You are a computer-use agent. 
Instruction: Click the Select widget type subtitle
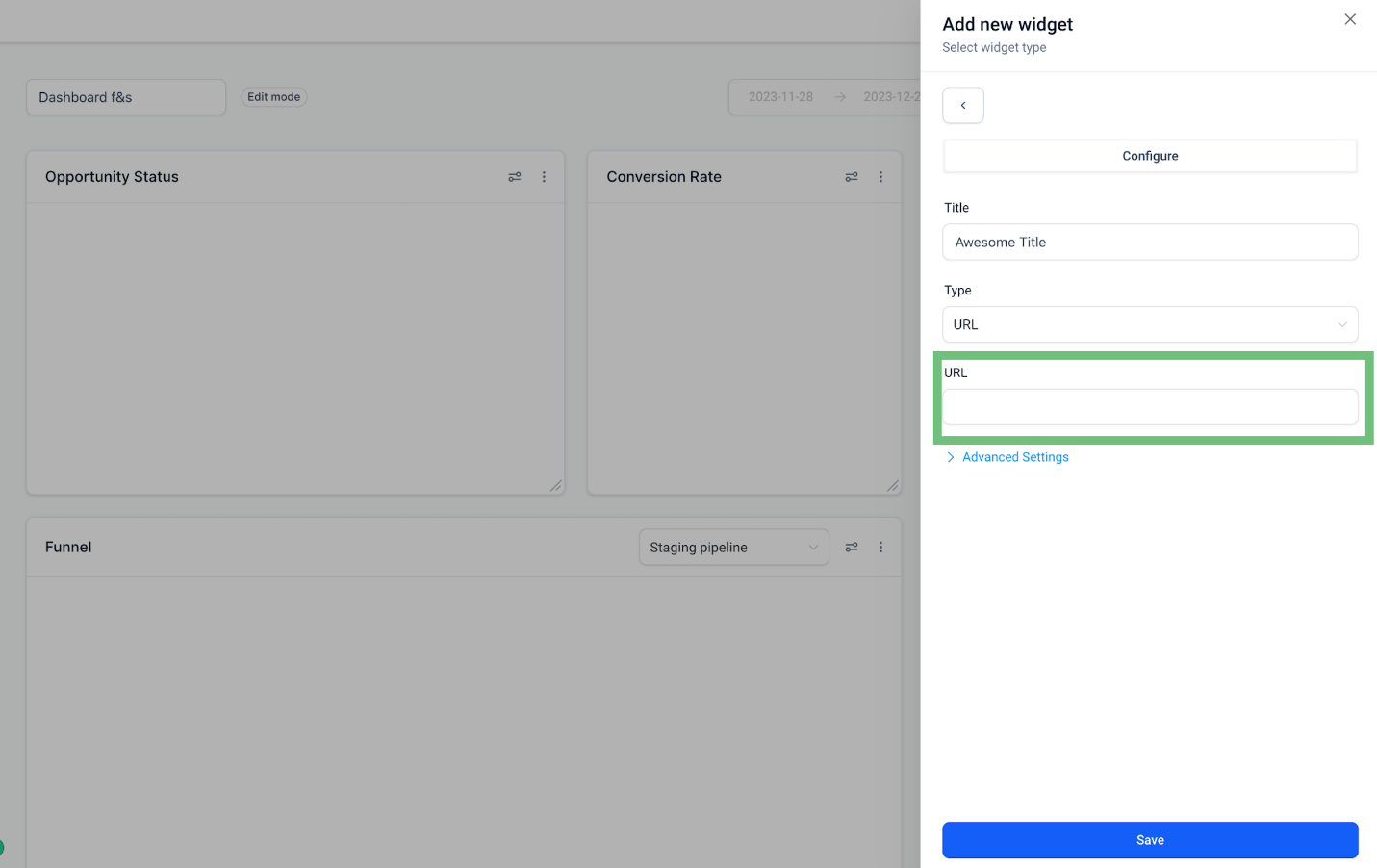(x=994, y=48)
